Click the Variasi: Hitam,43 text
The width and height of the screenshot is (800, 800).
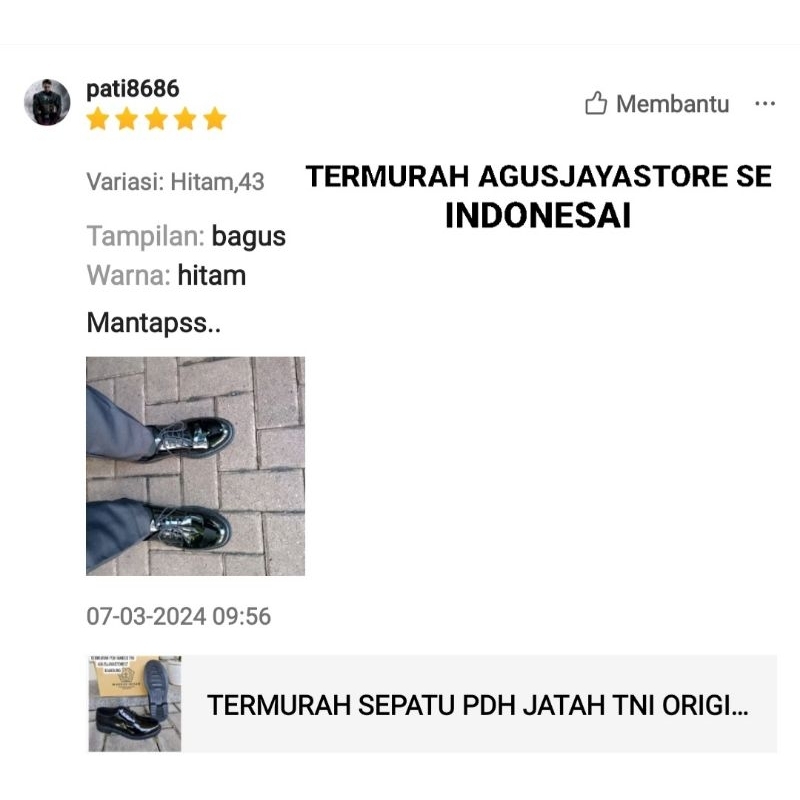pos(176,182)
